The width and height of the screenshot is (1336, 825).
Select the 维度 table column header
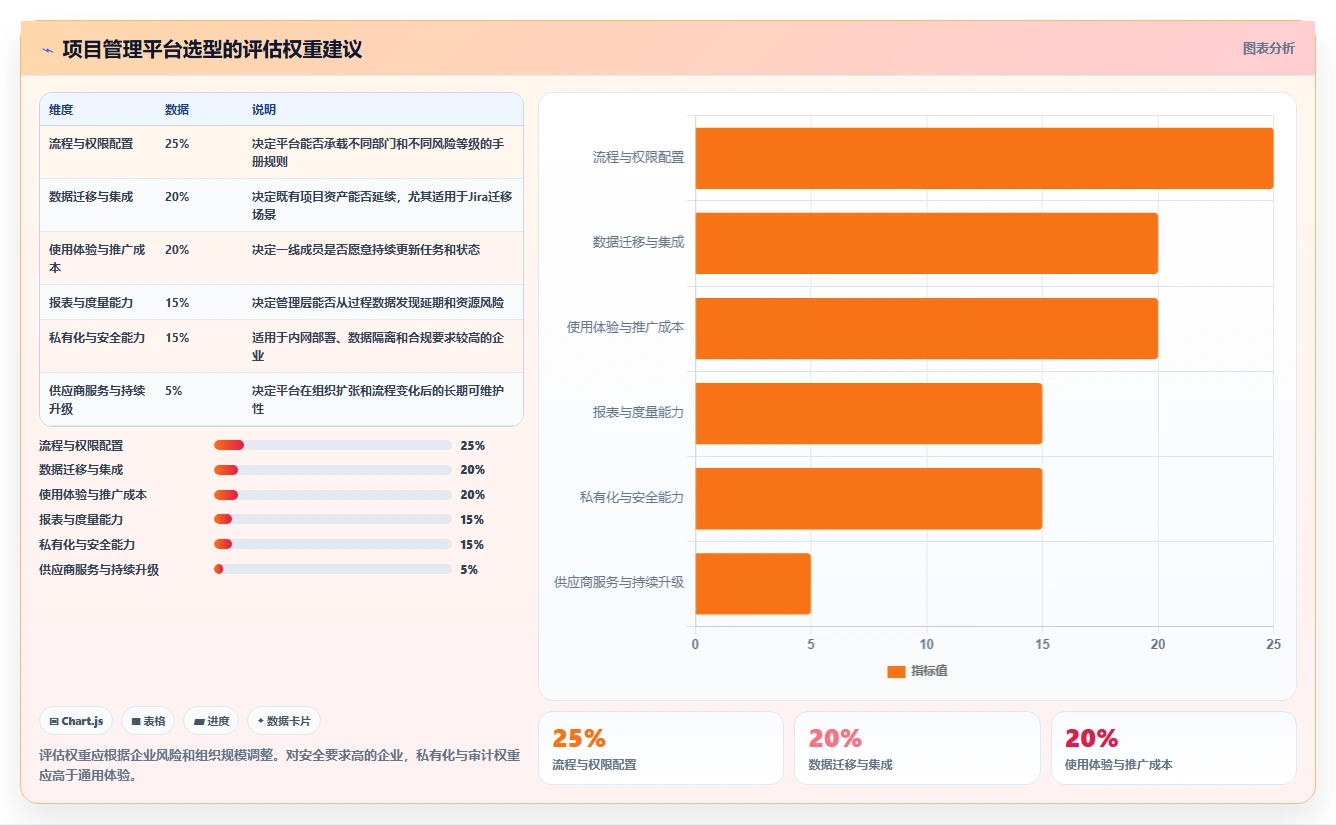tap(61, 109)
